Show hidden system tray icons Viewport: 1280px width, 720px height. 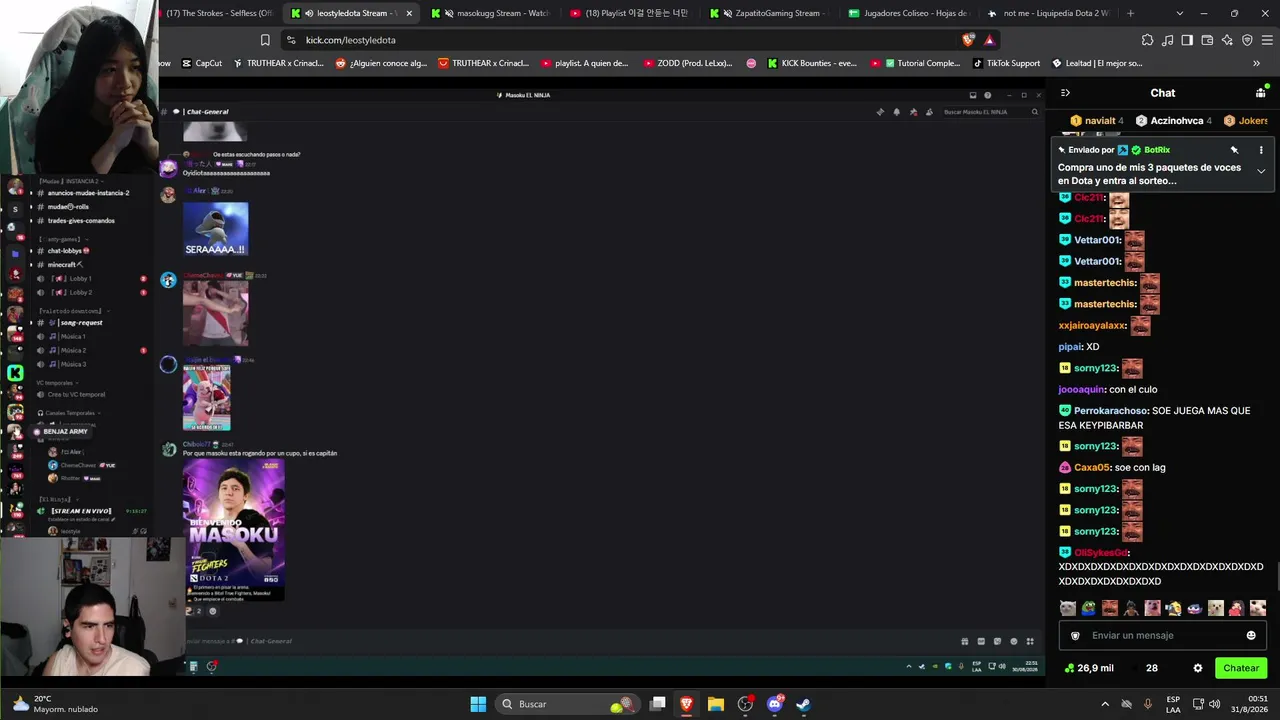point(1105,704)
